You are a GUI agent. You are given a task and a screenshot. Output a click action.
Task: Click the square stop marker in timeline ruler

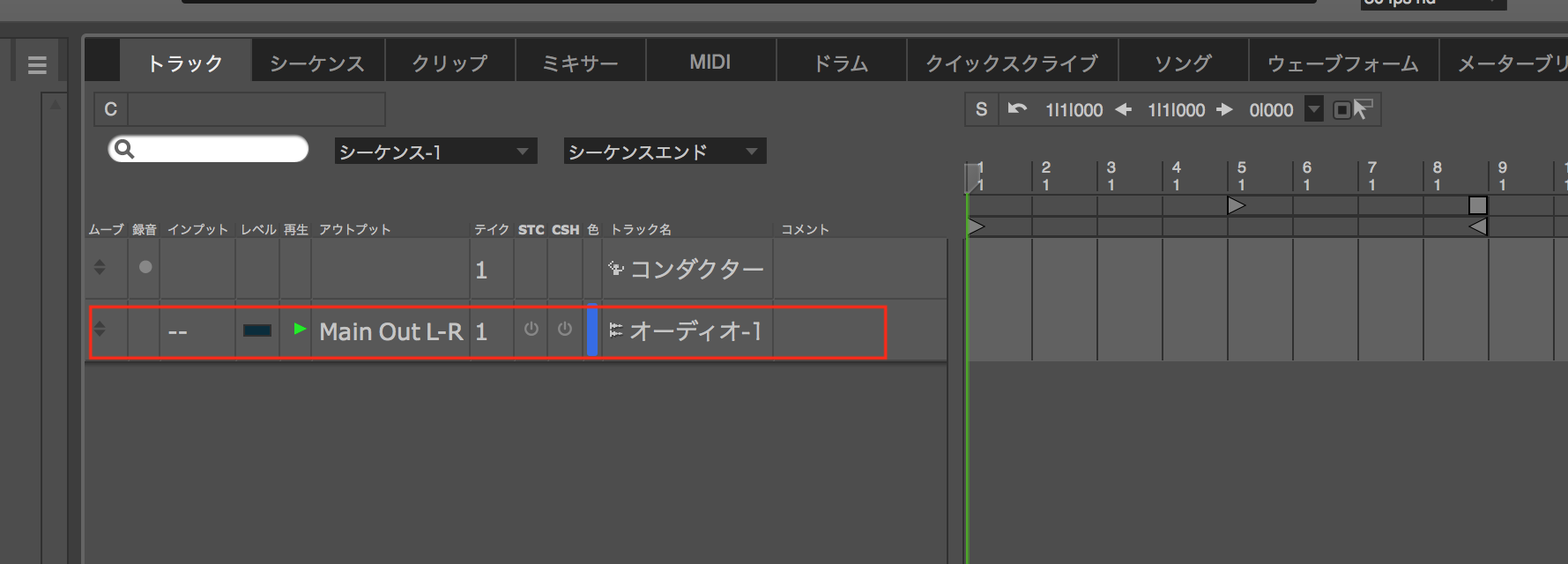click(1478, 205)
